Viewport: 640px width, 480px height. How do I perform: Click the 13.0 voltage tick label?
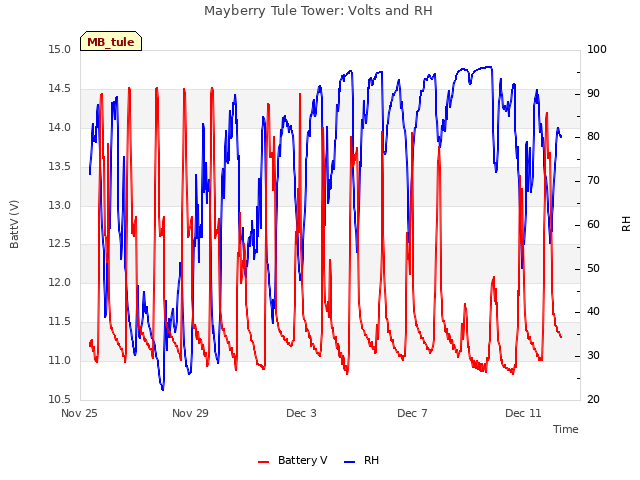pyautogui.click(x=60, y=205)
